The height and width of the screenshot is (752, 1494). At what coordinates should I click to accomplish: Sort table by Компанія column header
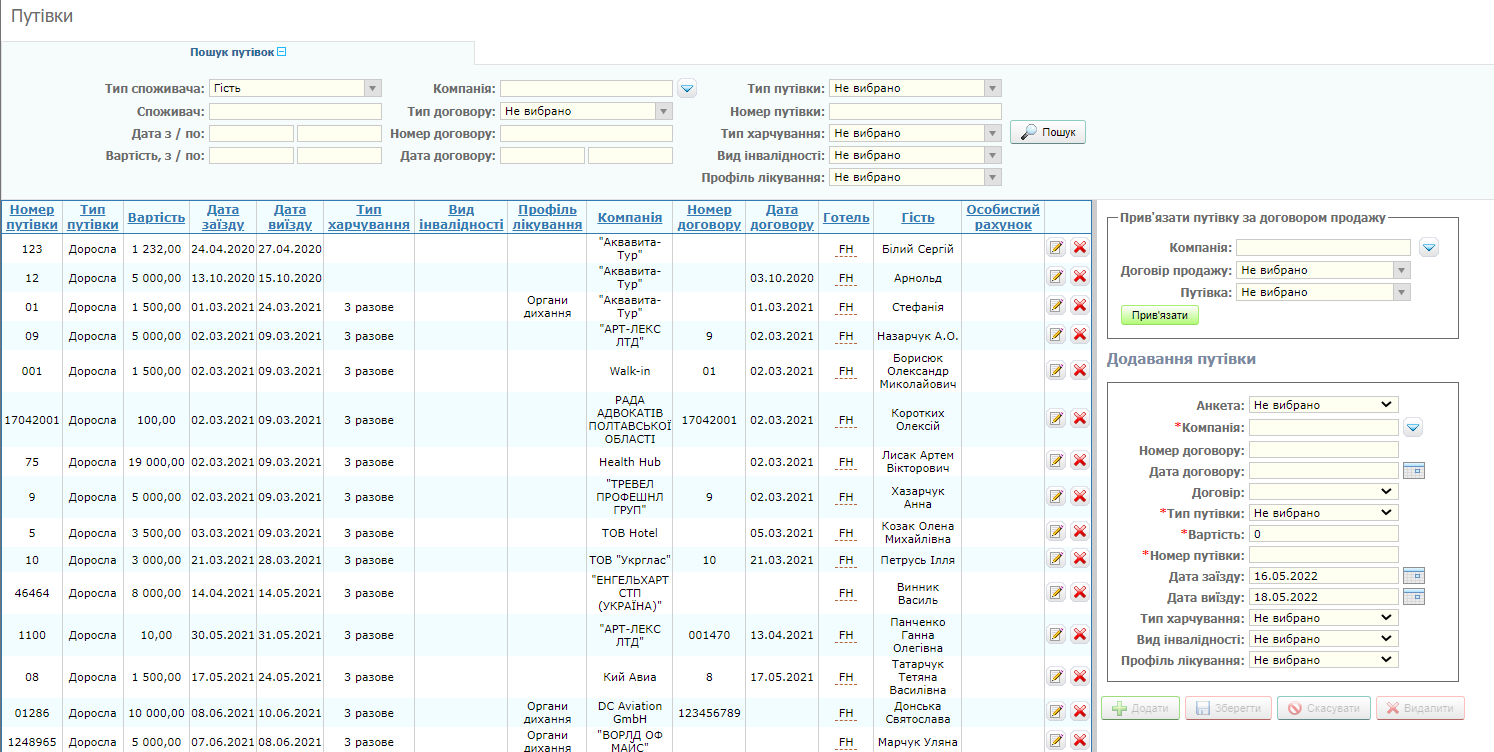[630, 218]
